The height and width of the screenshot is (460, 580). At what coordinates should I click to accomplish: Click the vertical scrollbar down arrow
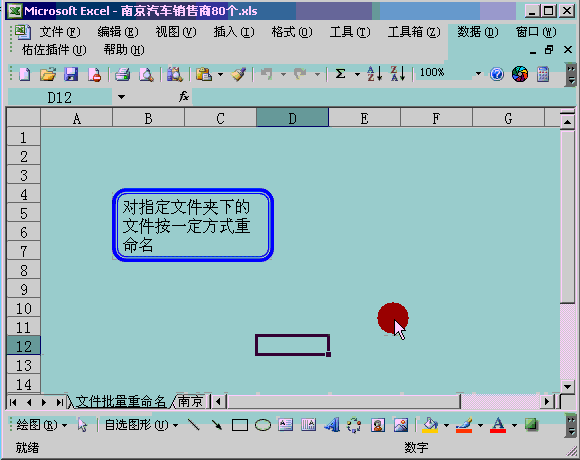[x=567, y=387]
